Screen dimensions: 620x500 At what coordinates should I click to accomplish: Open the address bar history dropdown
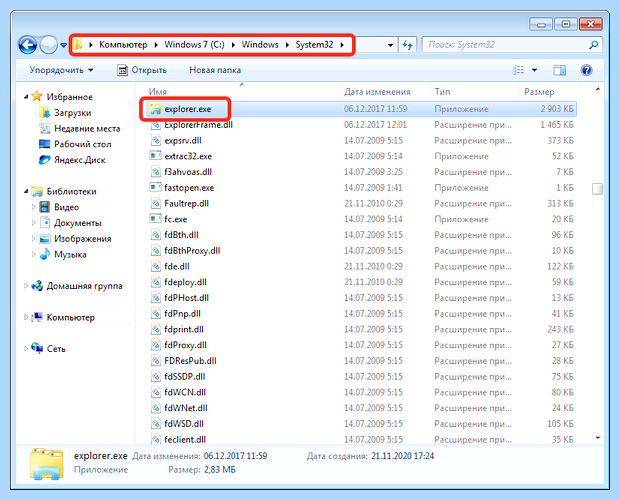click(390, 45)
